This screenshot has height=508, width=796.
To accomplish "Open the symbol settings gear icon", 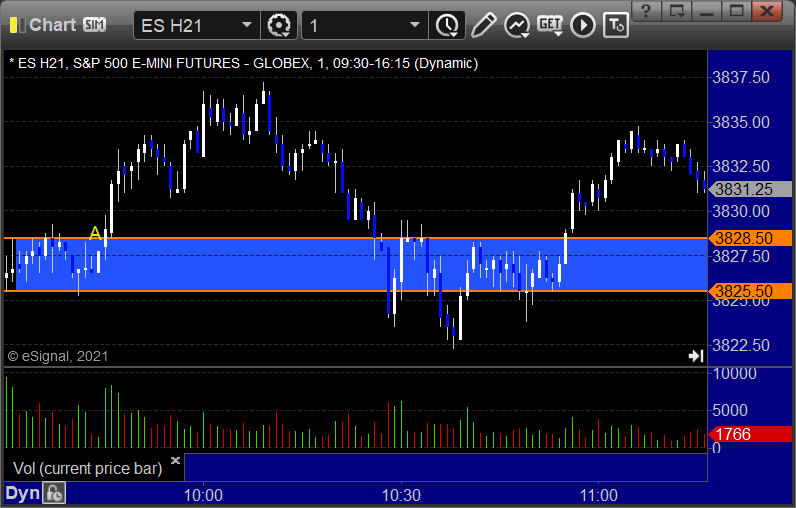I will [x=279, y=25].
